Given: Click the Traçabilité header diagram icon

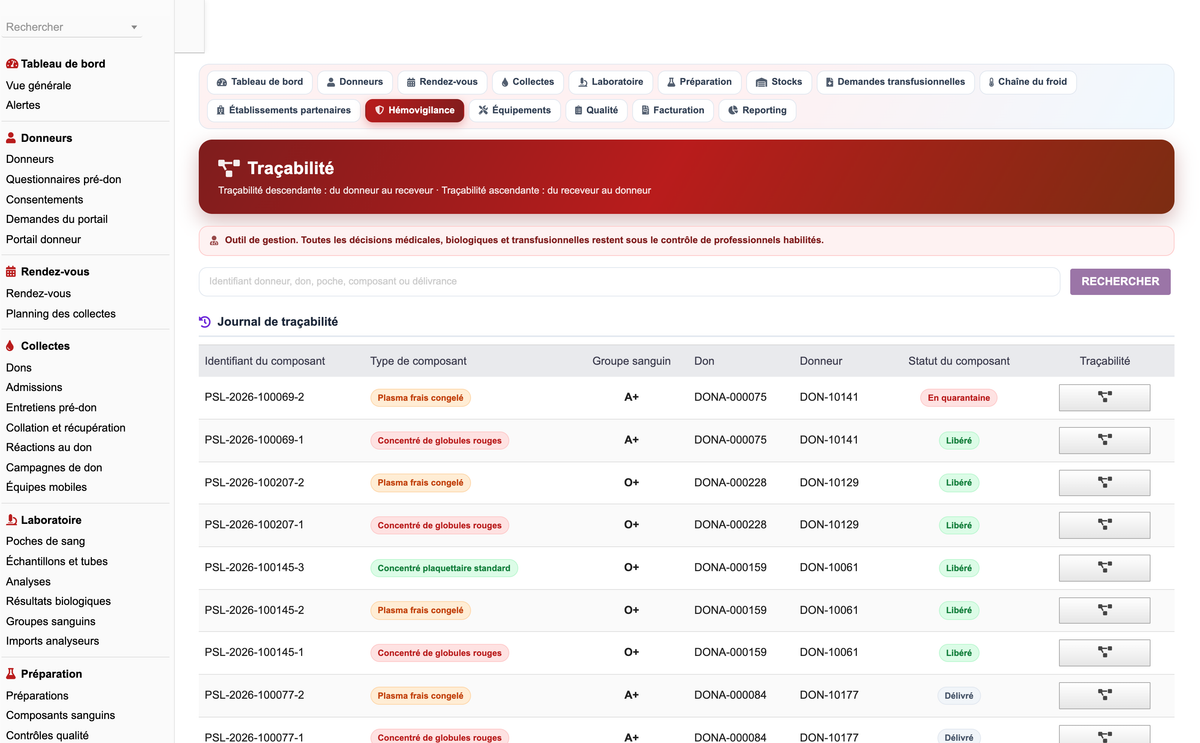Looking at the screenshot, I should 229,169.
